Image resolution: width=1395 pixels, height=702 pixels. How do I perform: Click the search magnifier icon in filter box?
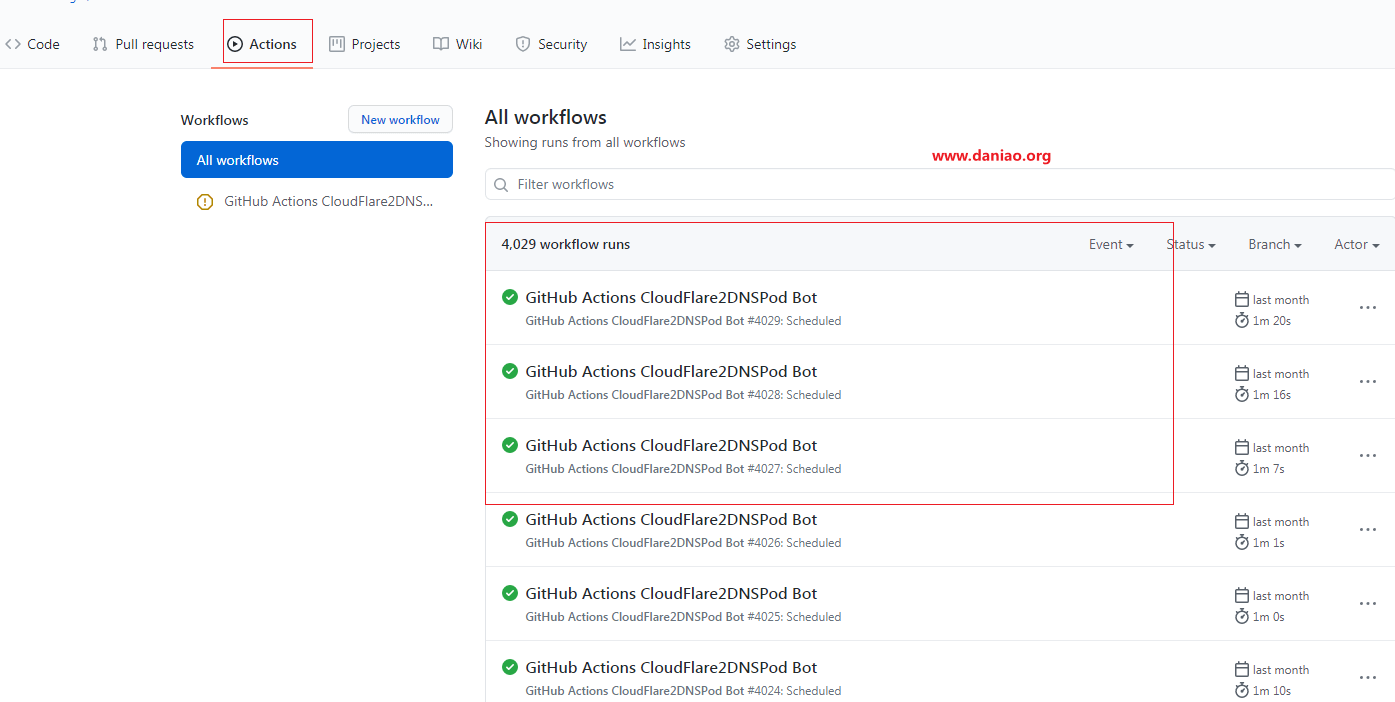pos(501,185)
